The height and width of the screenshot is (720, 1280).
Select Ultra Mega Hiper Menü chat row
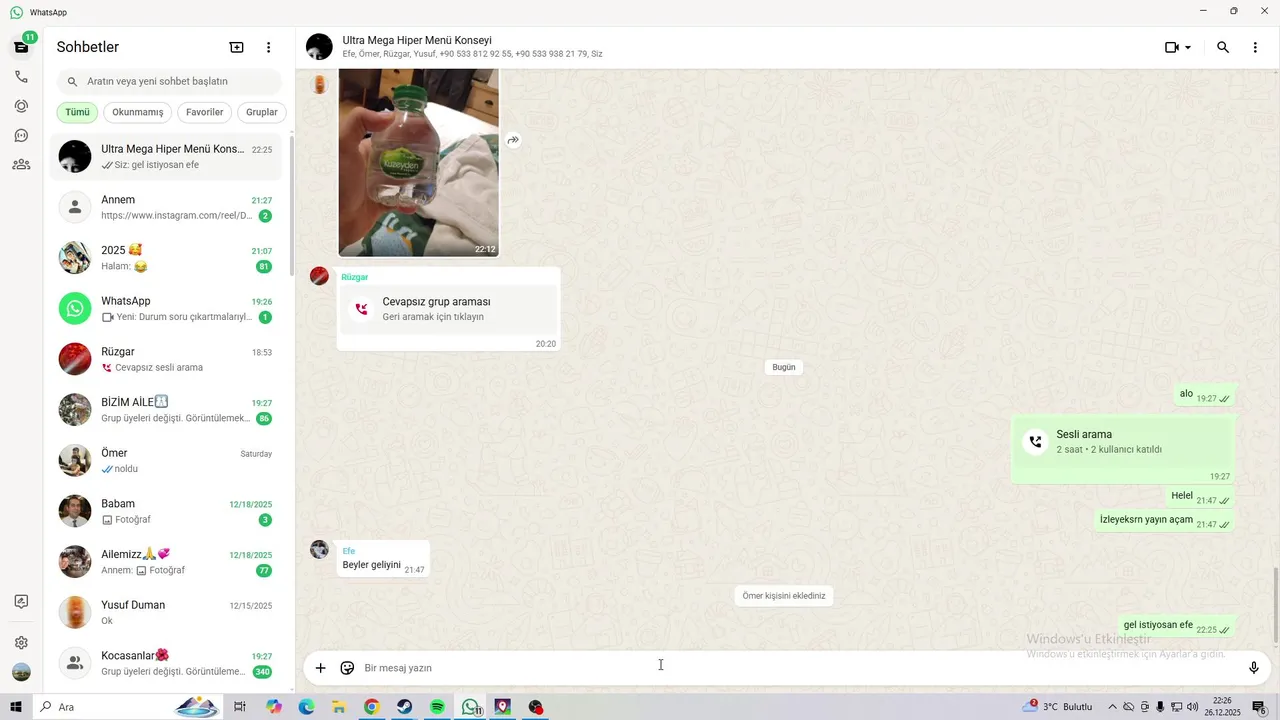tap(166, 156)
